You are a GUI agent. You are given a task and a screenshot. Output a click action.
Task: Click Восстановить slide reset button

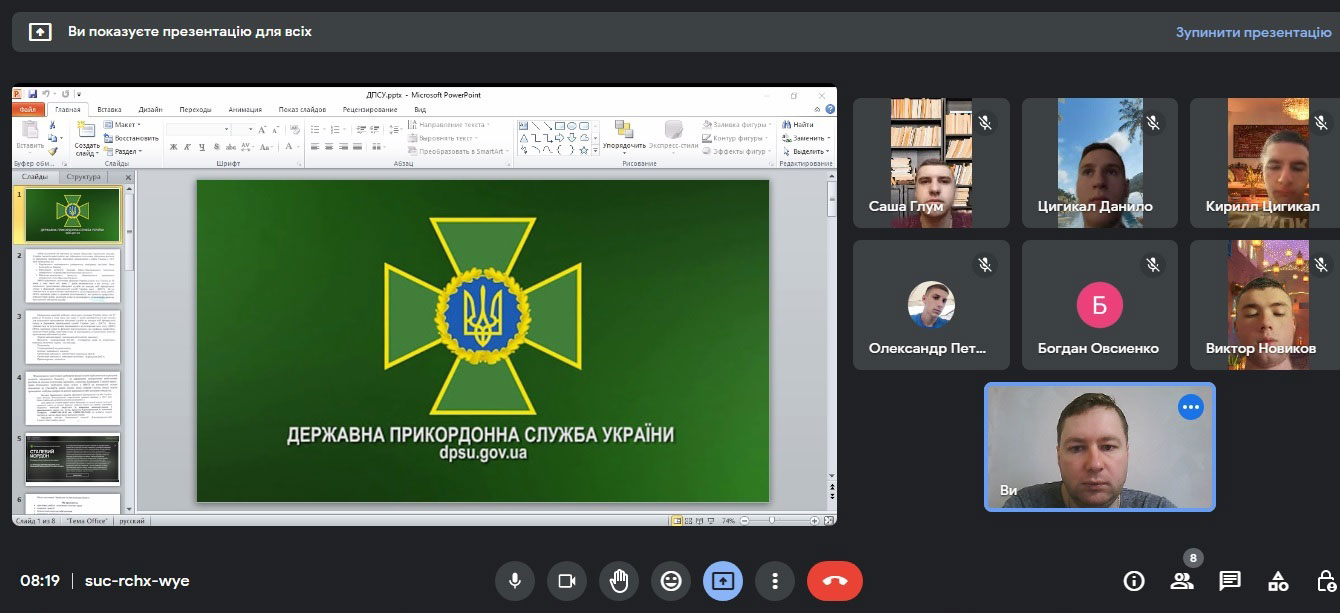tap(131, 138)
